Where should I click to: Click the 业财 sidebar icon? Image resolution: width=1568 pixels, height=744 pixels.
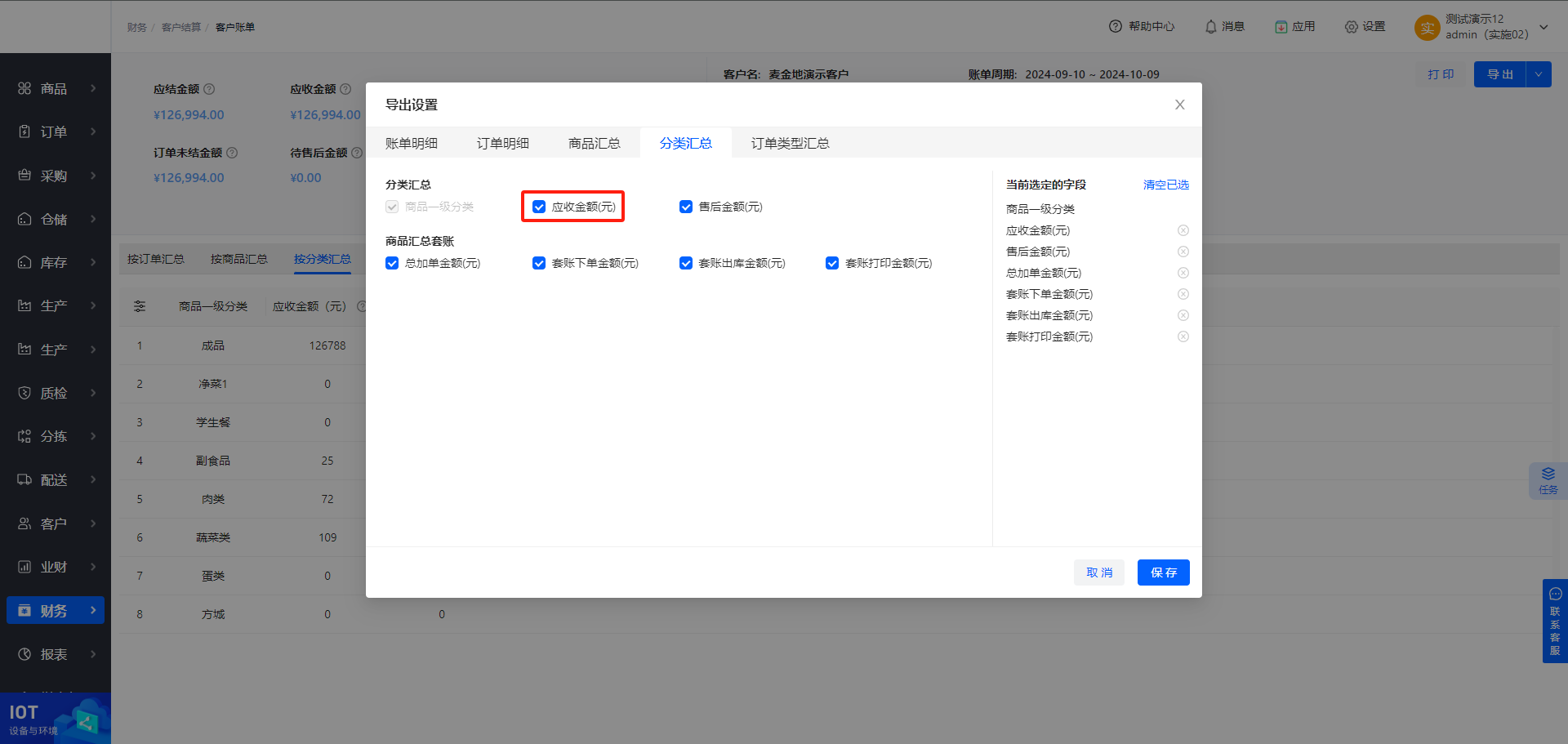point(24,567)
